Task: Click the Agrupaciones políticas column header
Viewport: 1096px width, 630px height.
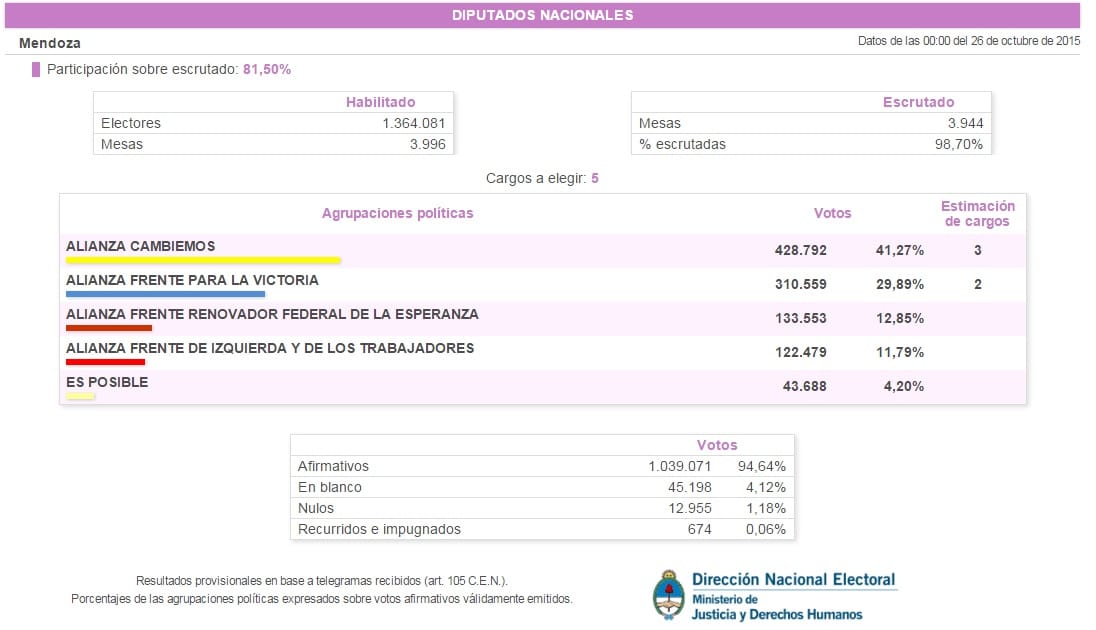Action: tap(397, 213)
